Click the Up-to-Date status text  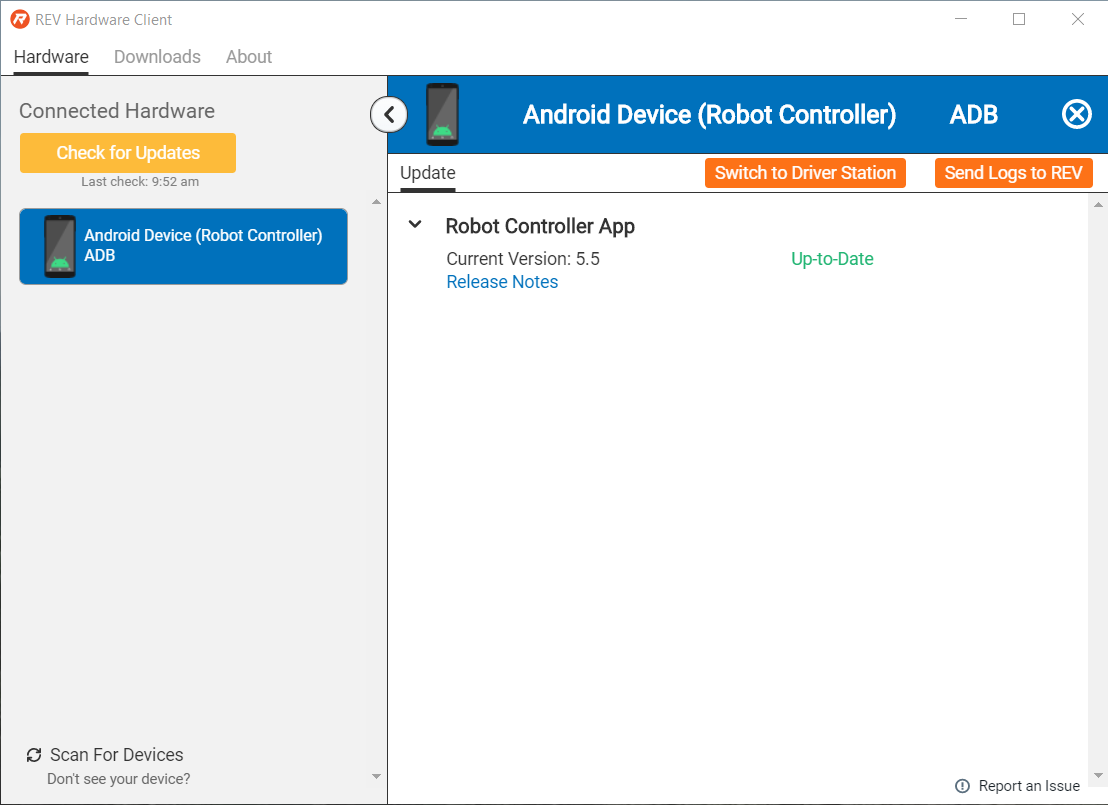[x=832, y=259]
